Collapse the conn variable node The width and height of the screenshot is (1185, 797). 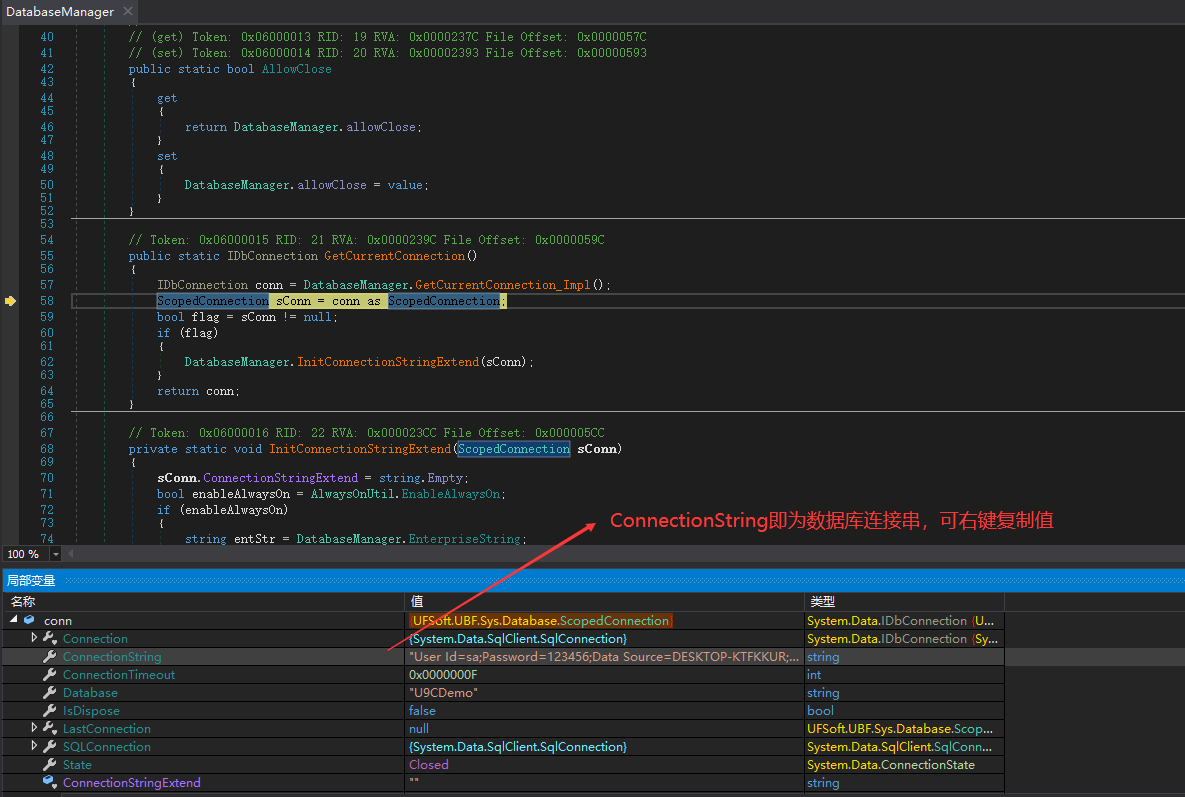click(x=13, y=621)
